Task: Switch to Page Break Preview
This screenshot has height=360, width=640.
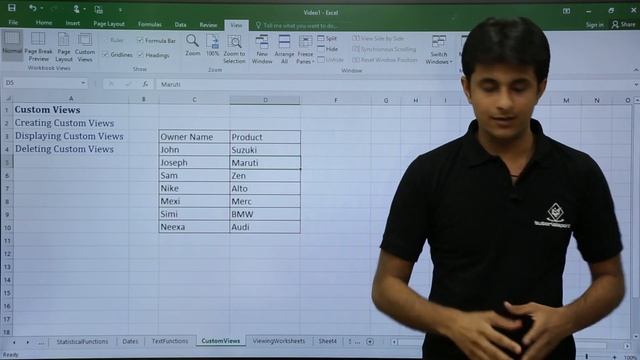Action: pos(38,47)
